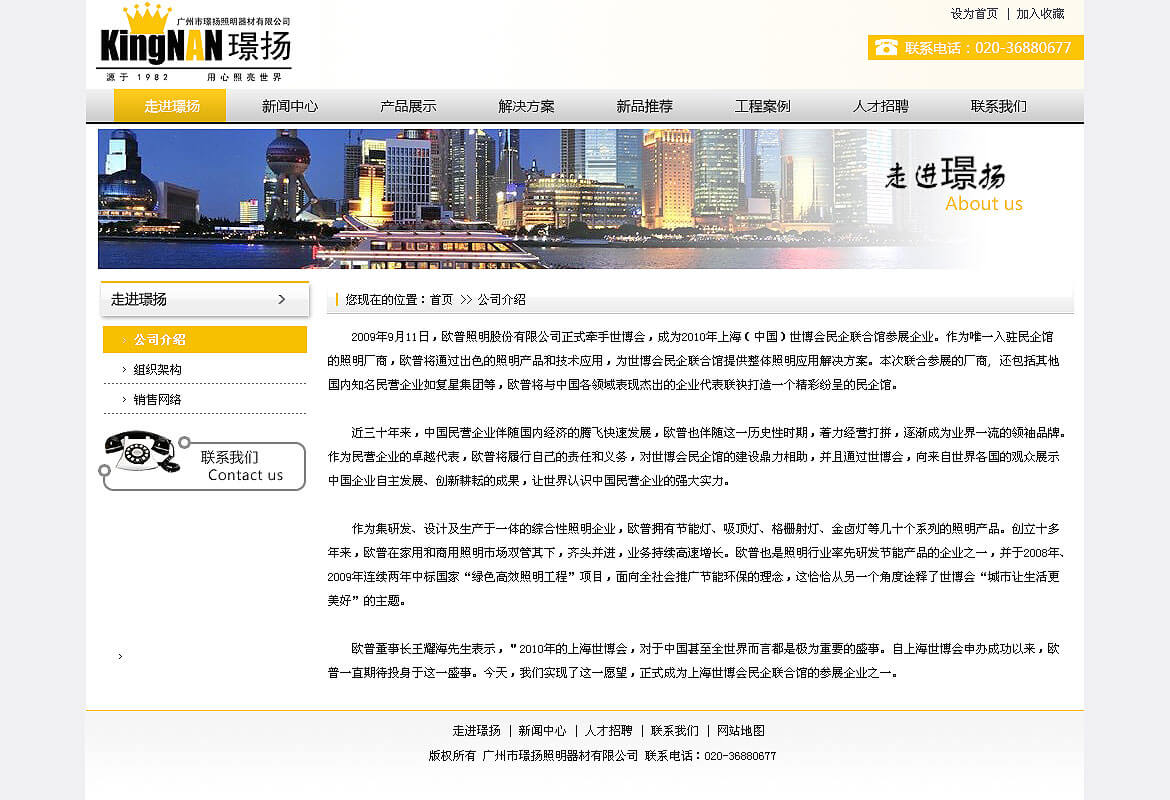Click the footer 网站地图 link
This screenshot has height=800, width=1170.
[740, 731]
